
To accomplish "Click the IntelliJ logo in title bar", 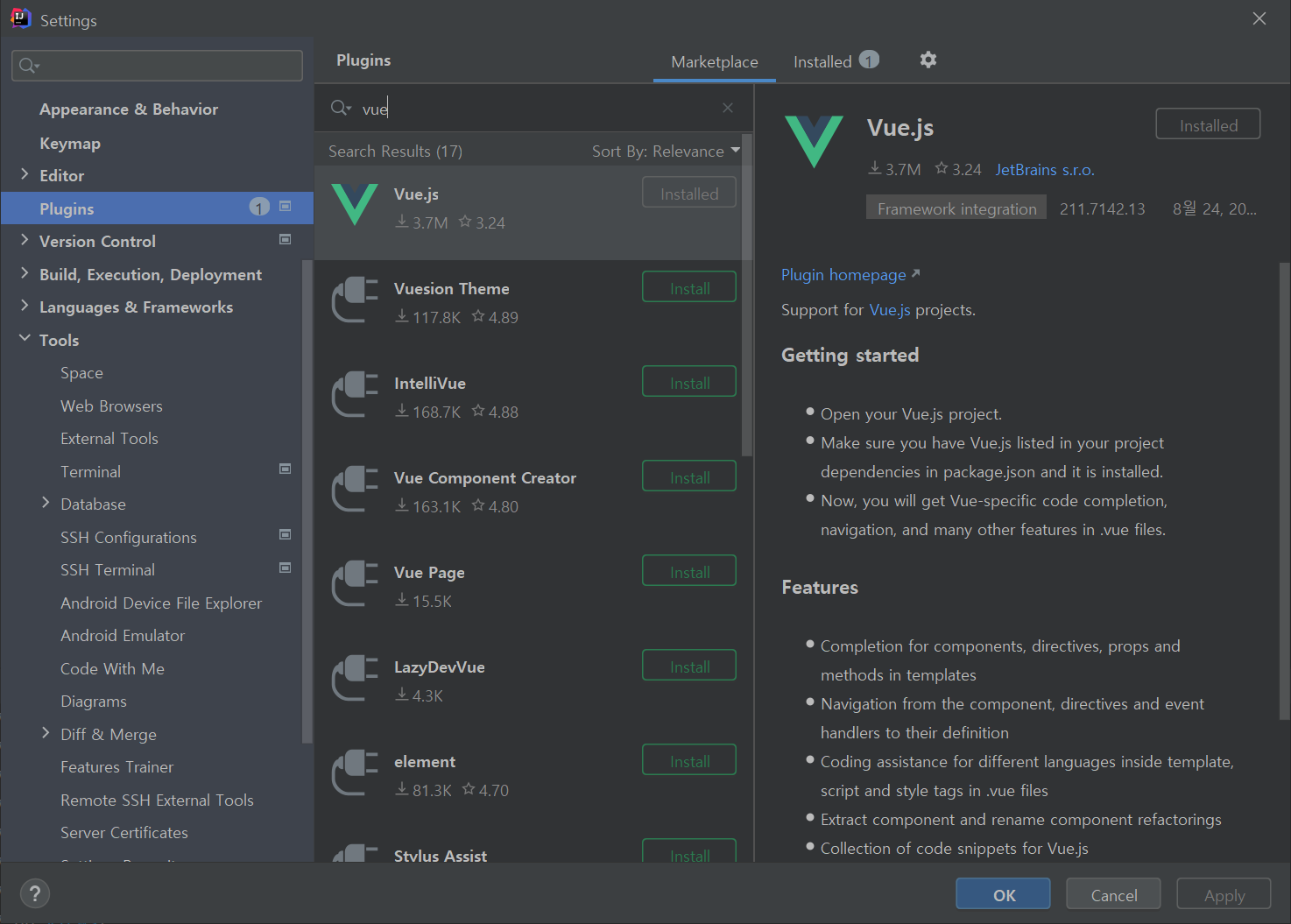I will (x=20, y=18).
